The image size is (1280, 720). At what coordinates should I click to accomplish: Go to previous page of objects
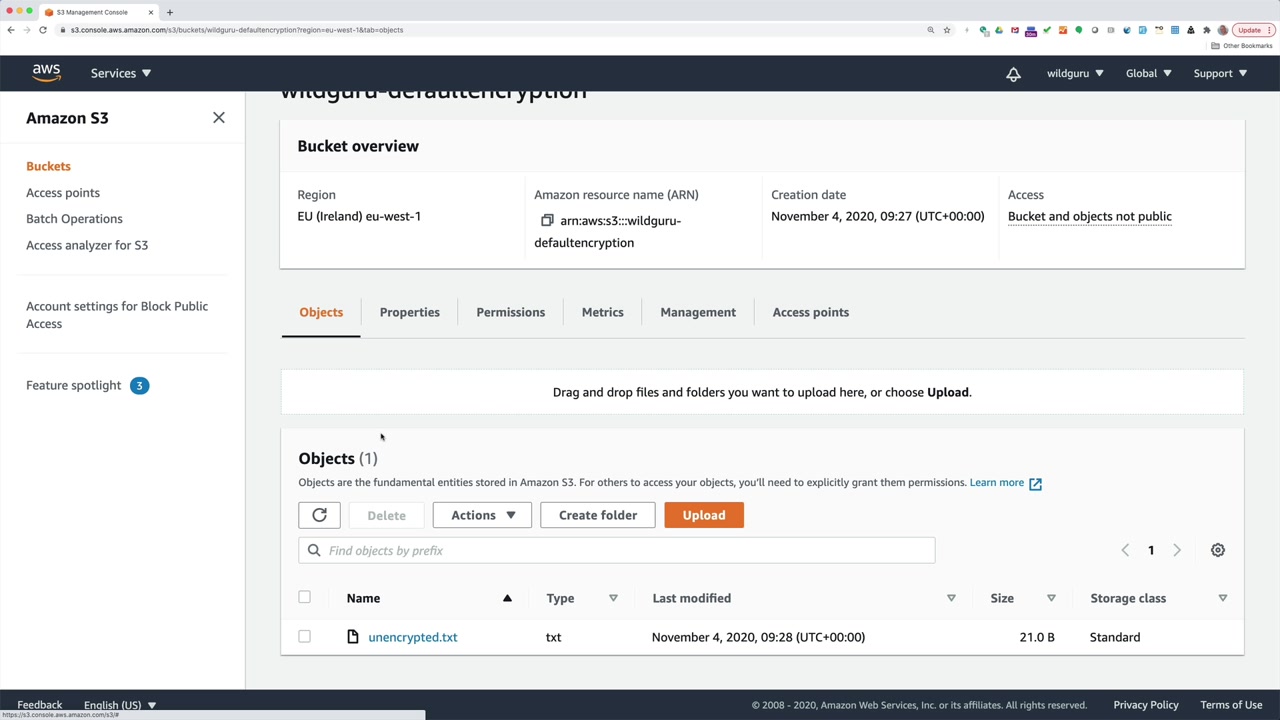(x=1125, y=550)
